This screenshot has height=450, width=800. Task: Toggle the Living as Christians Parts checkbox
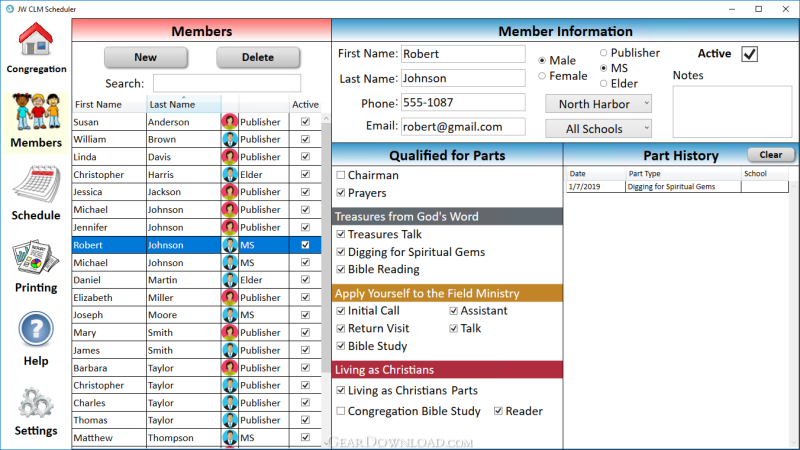pos(341,390)
